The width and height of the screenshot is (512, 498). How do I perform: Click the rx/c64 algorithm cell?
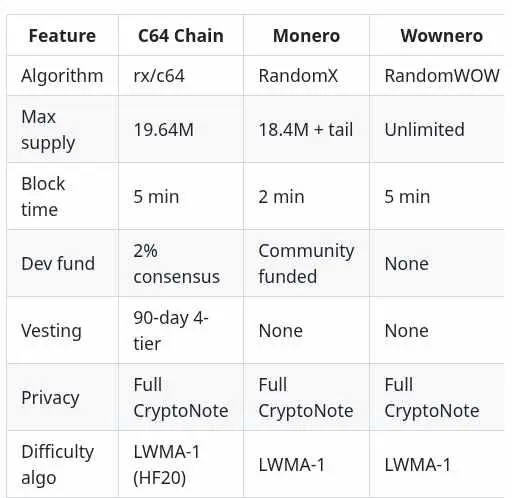[x=181, y=76]
